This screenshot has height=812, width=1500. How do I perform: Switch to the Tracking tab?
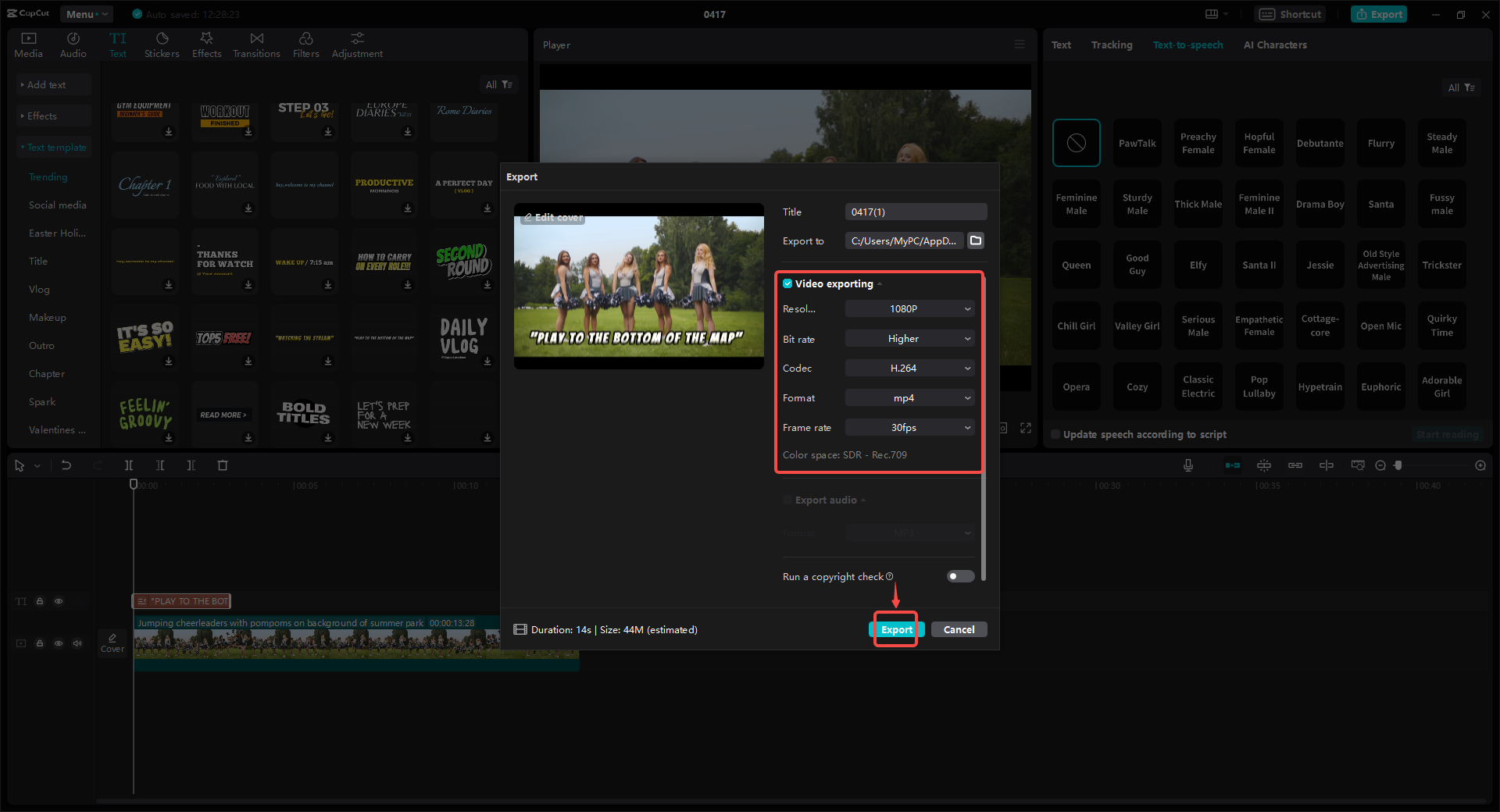[1112, 45]
